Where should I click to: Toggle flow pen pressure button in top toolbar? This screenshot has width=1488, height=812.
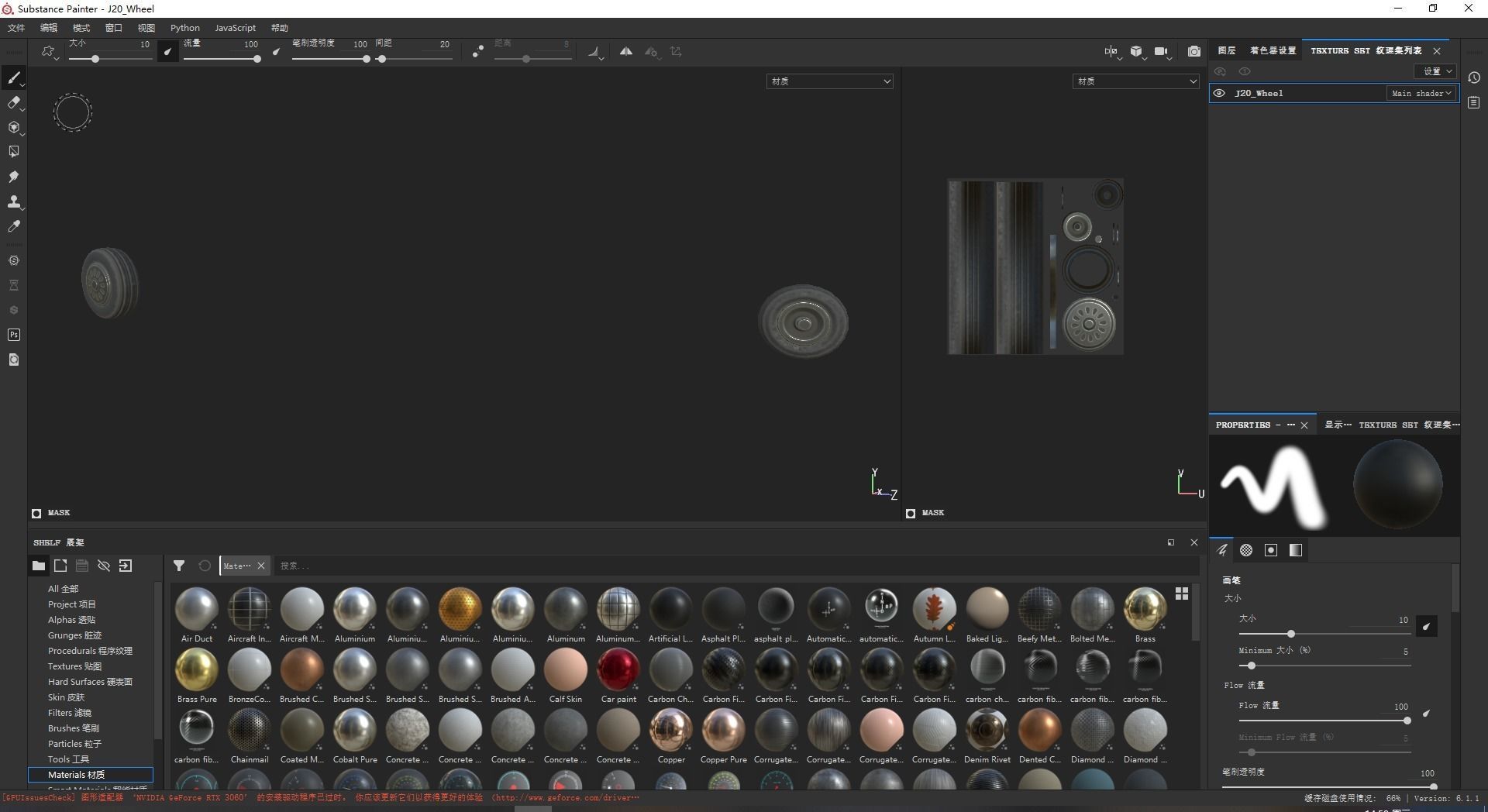276,52
